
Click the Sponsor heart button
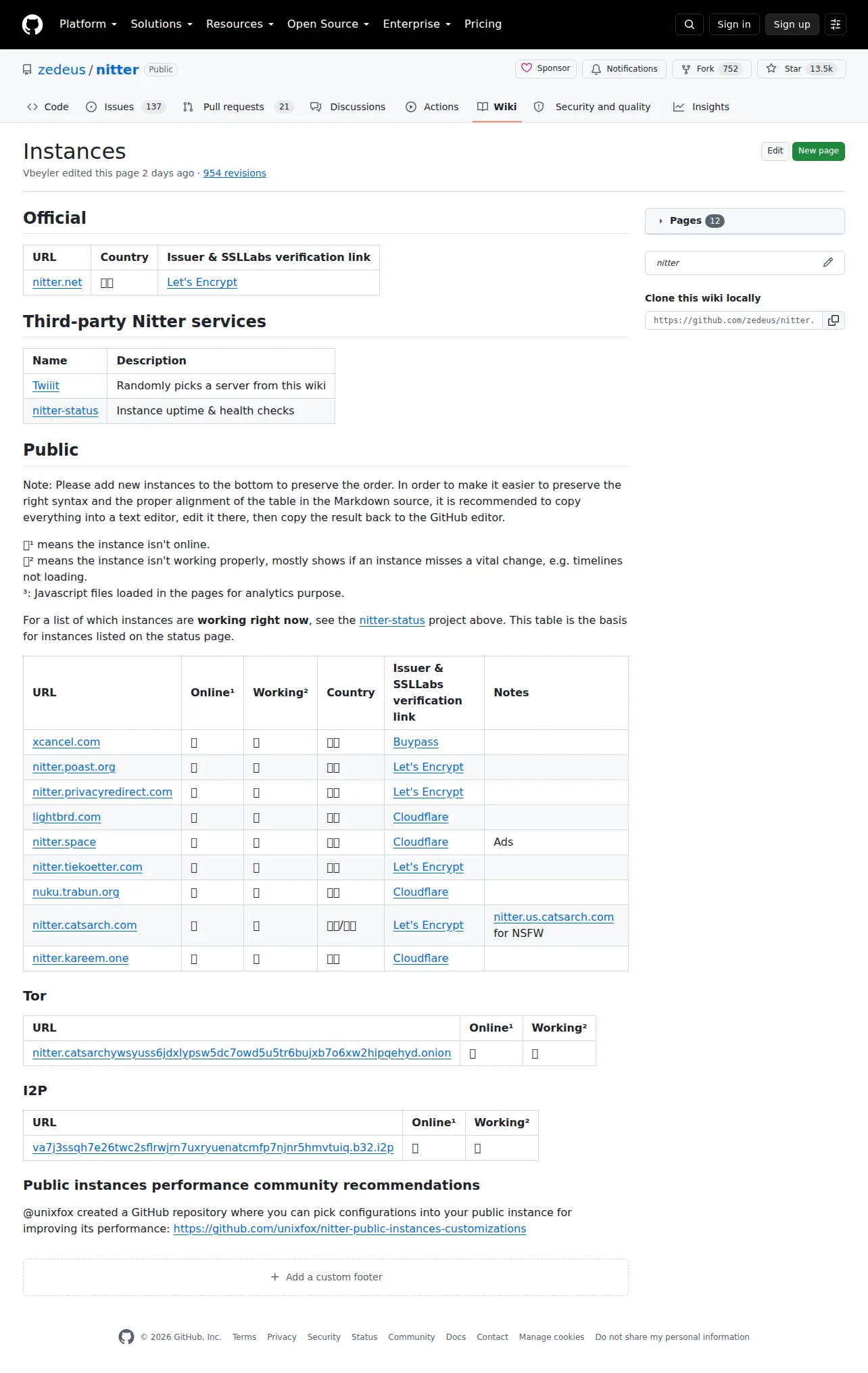click(x=546, y=69)
